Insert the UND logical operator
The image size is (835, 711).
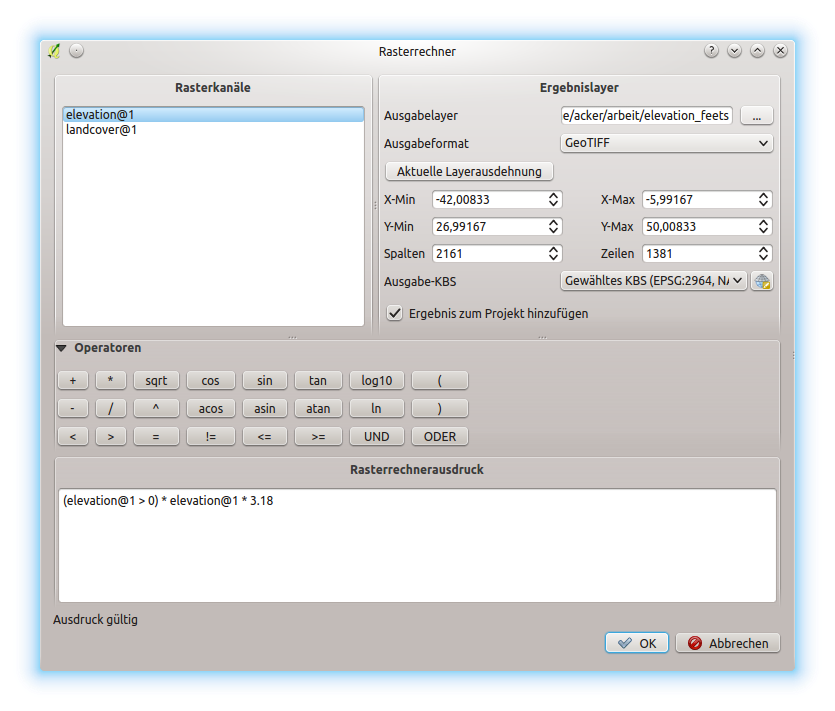[x=376, y=437]
